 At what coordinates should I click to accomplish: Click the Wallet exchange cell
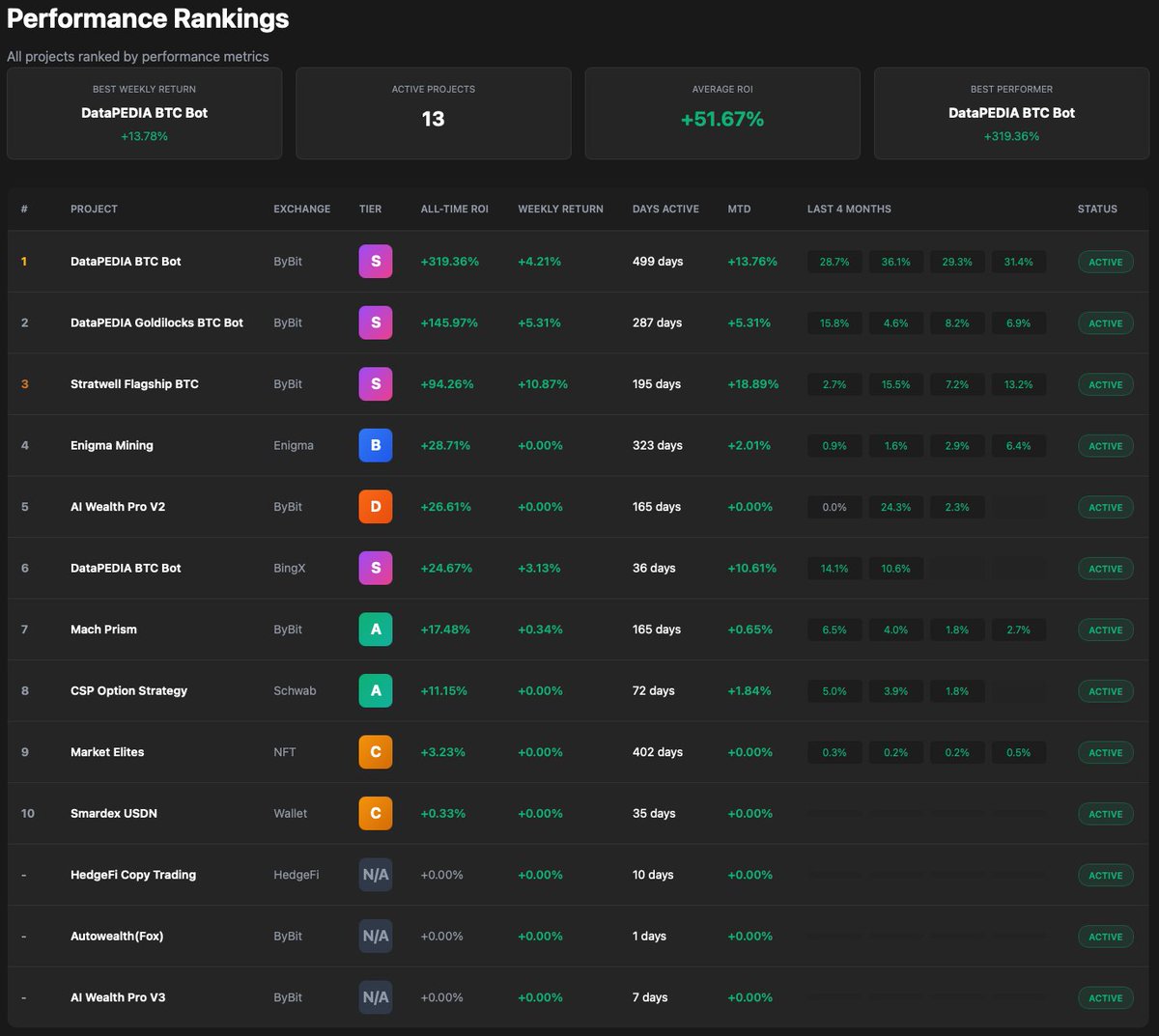coord(290,813)
